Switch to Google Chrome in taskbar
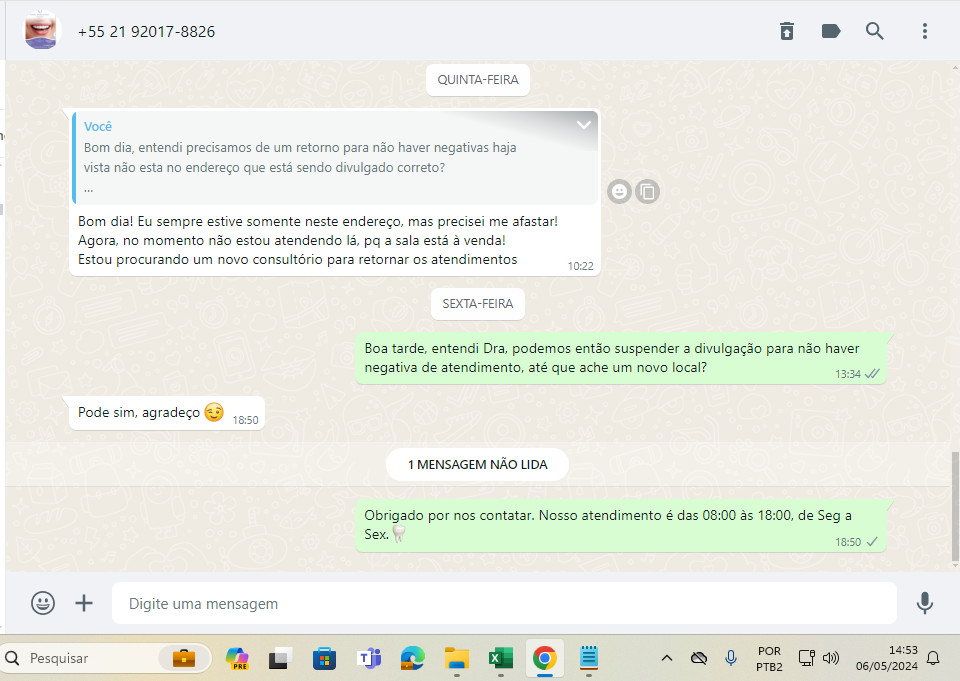The width and height of the screenshot is (960, 681). [x=544, y=658]
